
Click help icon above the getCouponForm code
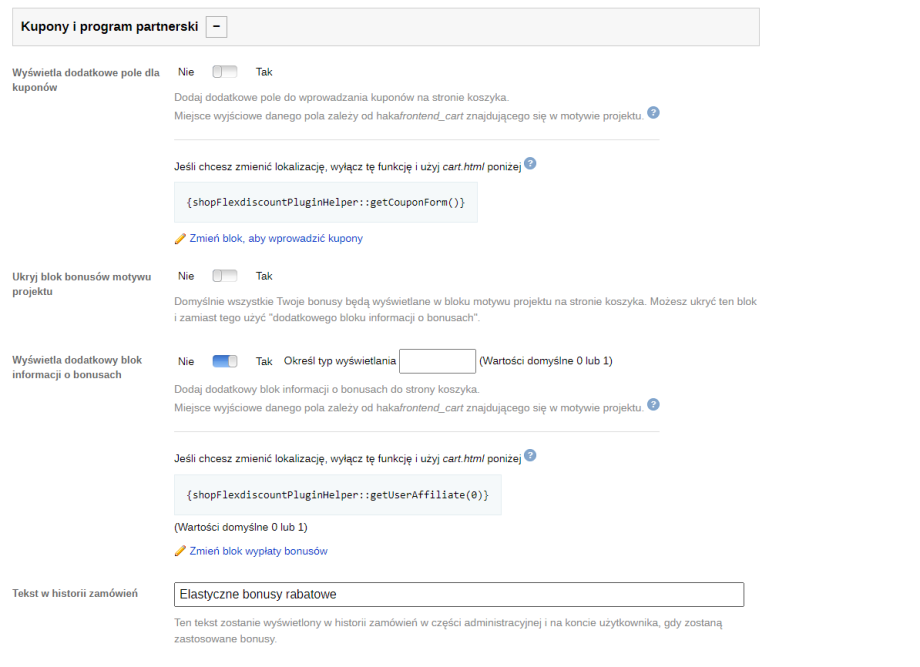(531, 163)
